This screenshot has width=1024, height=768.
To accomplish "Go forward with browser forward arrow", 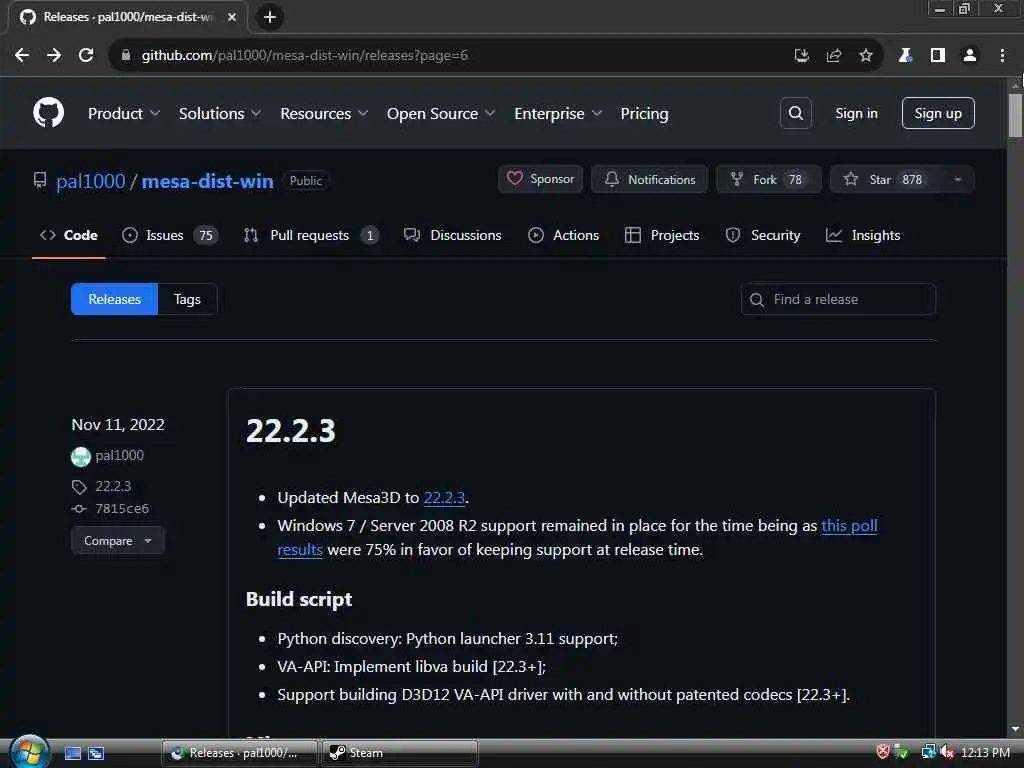I will point(54,56).
